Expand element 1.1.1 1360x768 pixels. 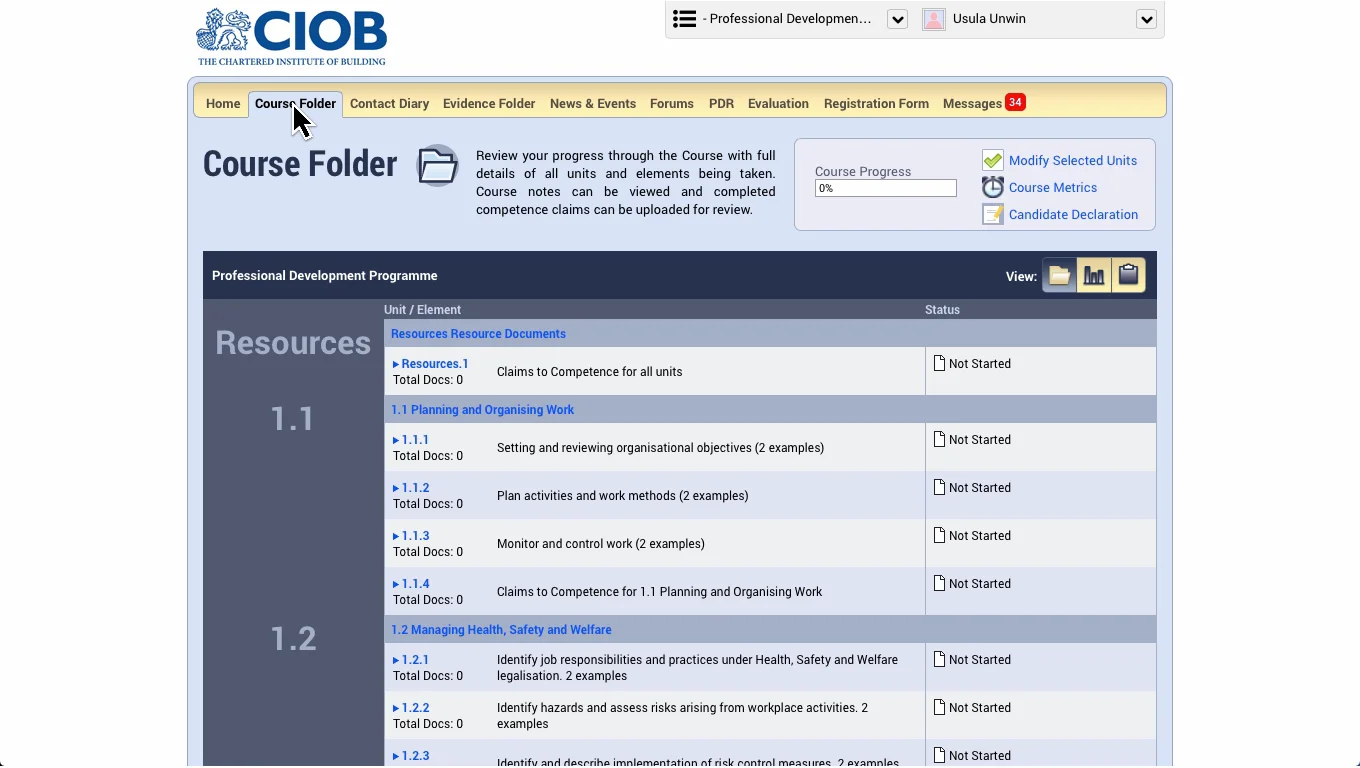coord(411,440)
